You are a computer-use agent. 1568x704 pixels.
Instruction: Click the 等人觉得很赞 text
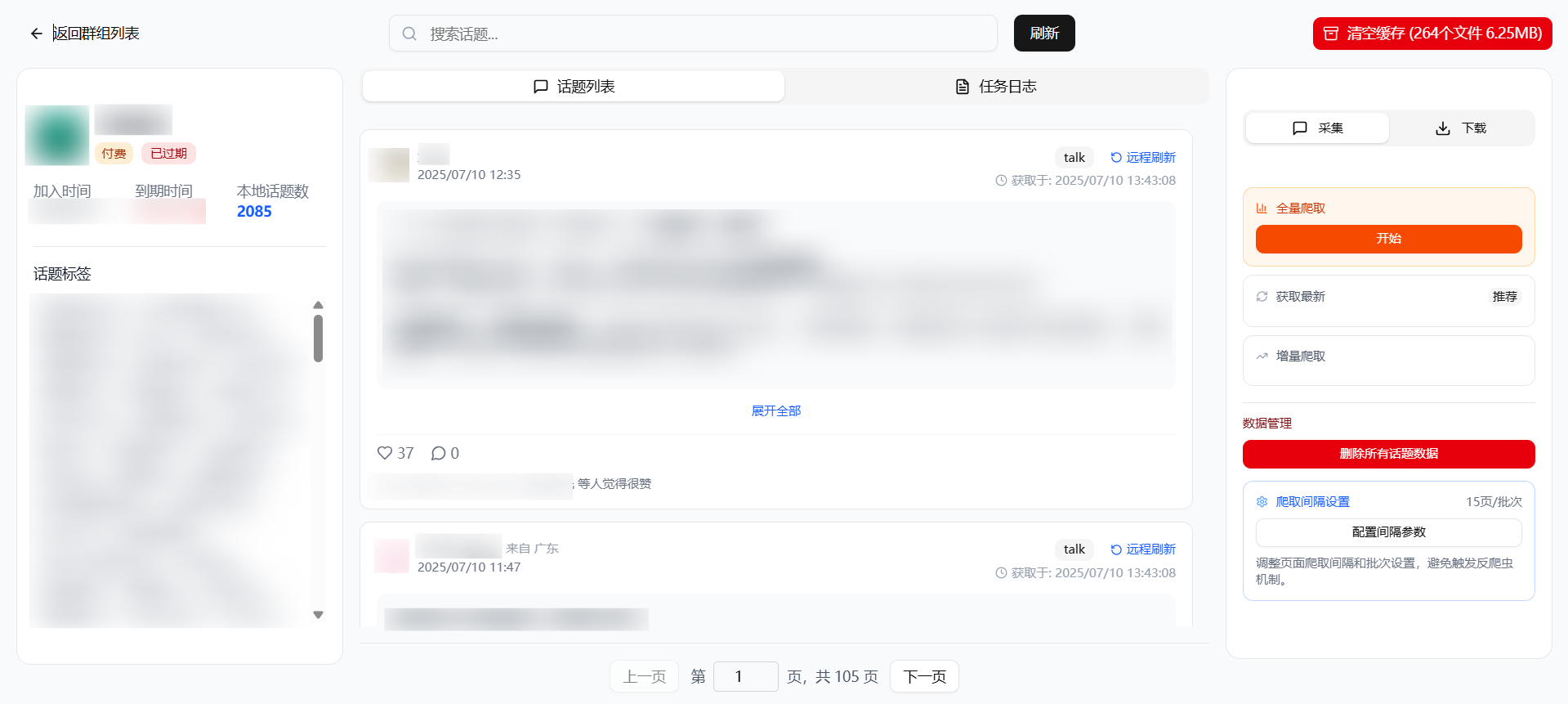(x=614, y=484)
